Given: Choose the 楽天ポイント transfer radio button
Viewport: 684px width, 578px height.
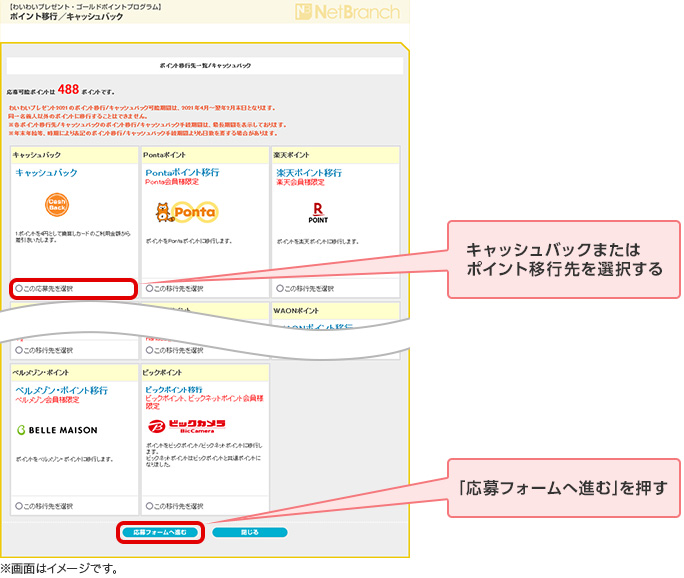Looking at the screenshot, I should coord(278,288).
